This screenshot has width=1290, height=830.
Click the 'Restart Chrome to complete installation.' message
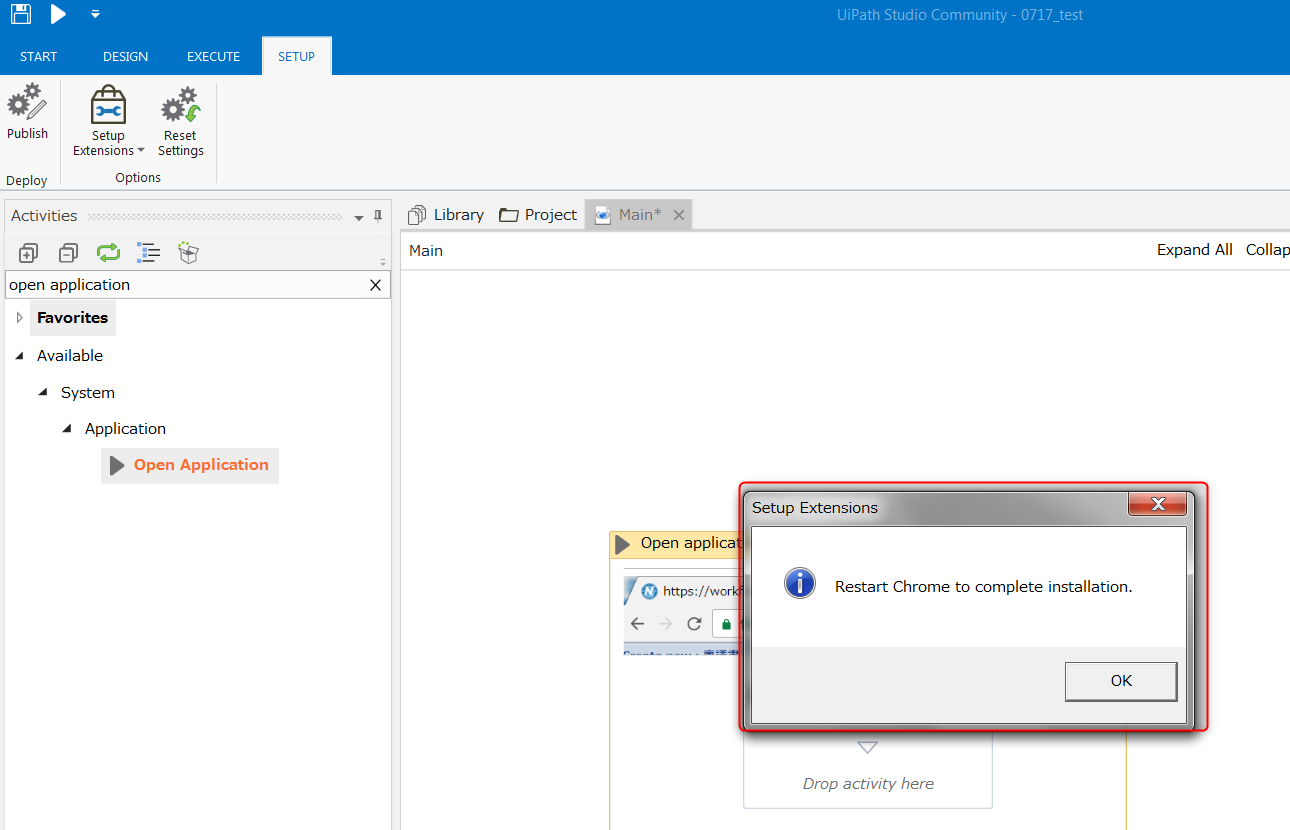pos(984,587)
